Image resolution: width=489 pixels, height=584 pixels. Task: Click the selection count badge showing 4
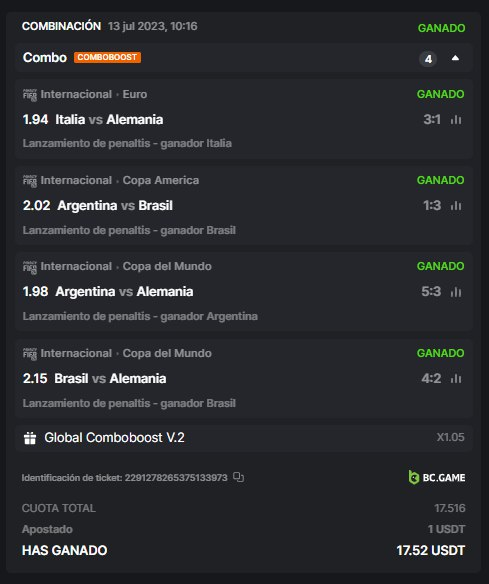pyautogui.click(x=428, y=59)
